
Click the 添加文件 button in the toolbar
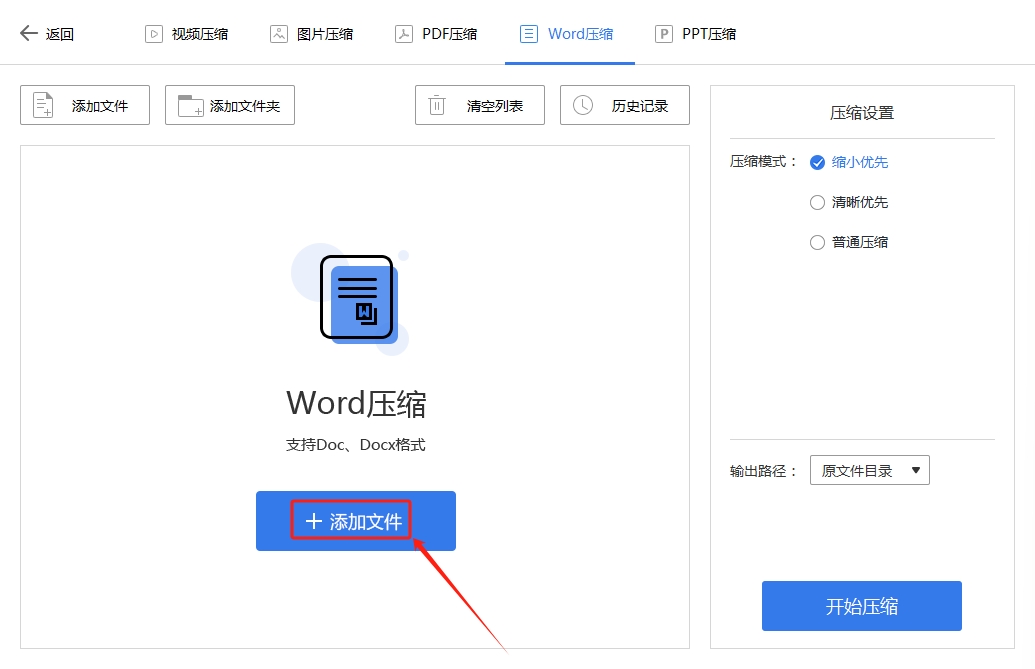(x=85, y=105)
